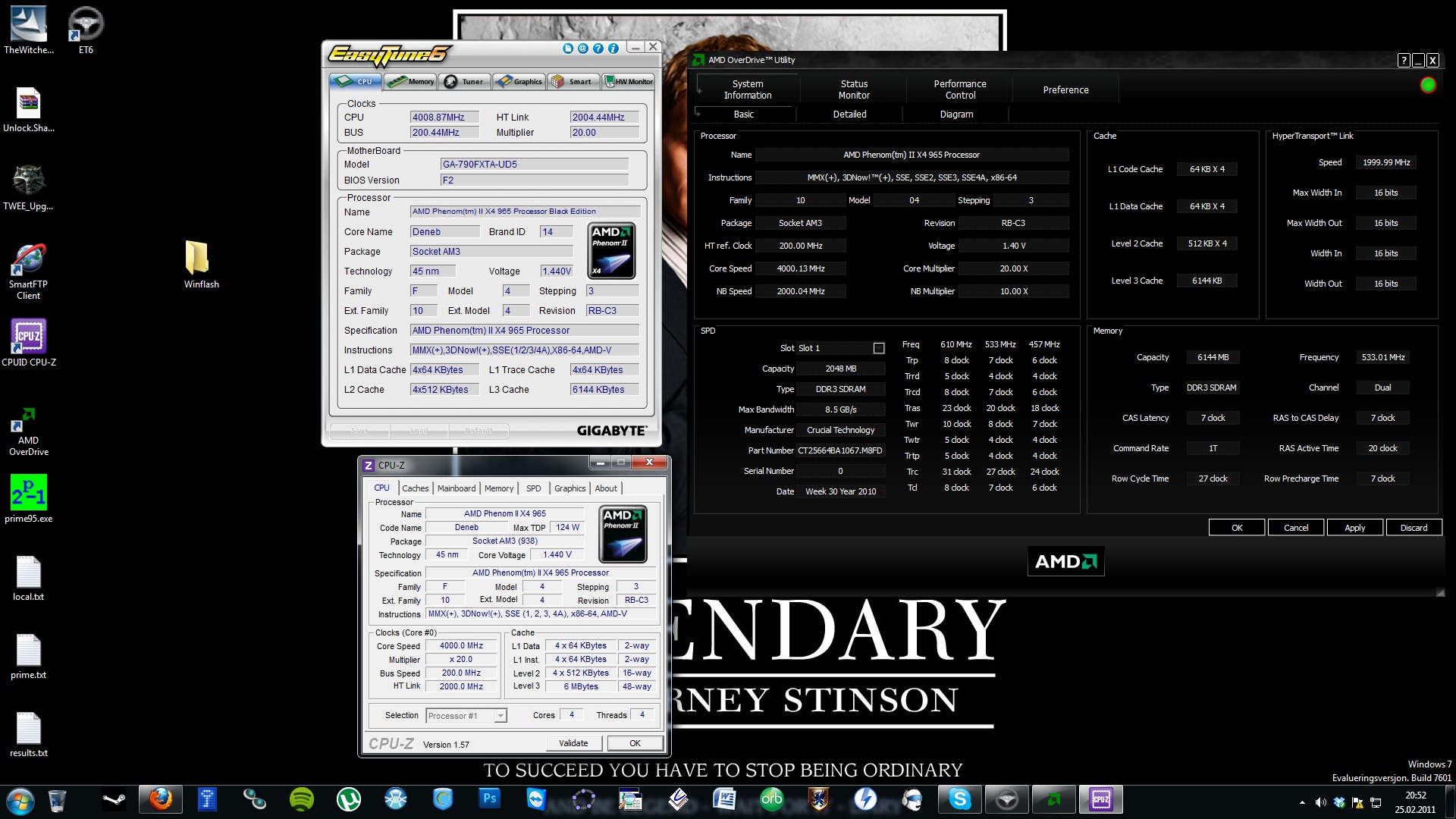
Task: Click EasyTune6 info icon
Action: 613,48
